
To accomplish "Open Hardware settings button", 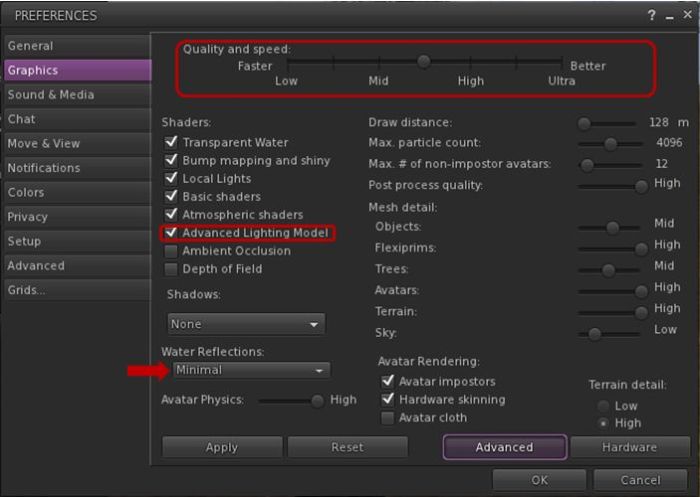I will 629,447.
